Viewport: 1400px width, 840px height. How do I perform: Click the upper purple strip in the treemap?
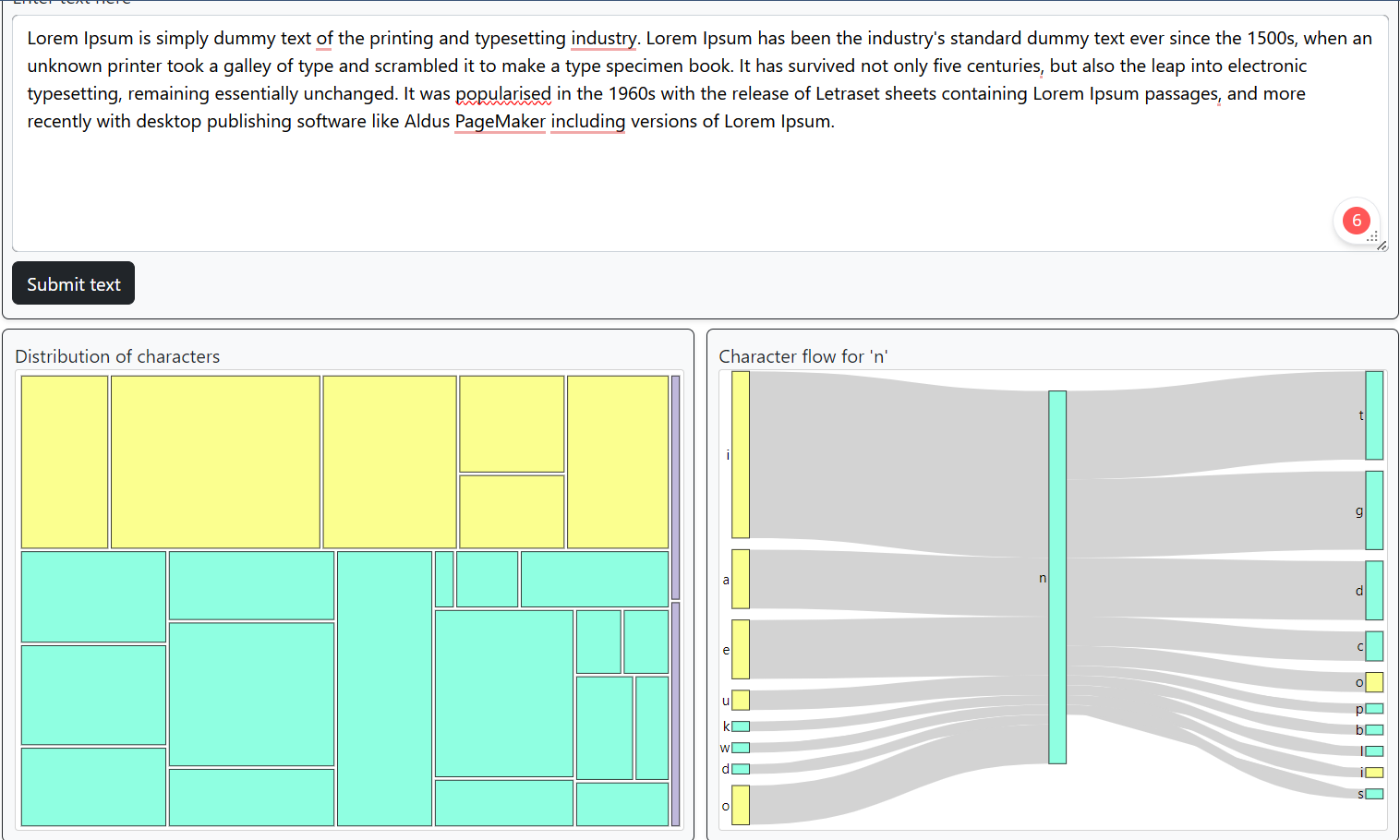(x=675, y=486)
